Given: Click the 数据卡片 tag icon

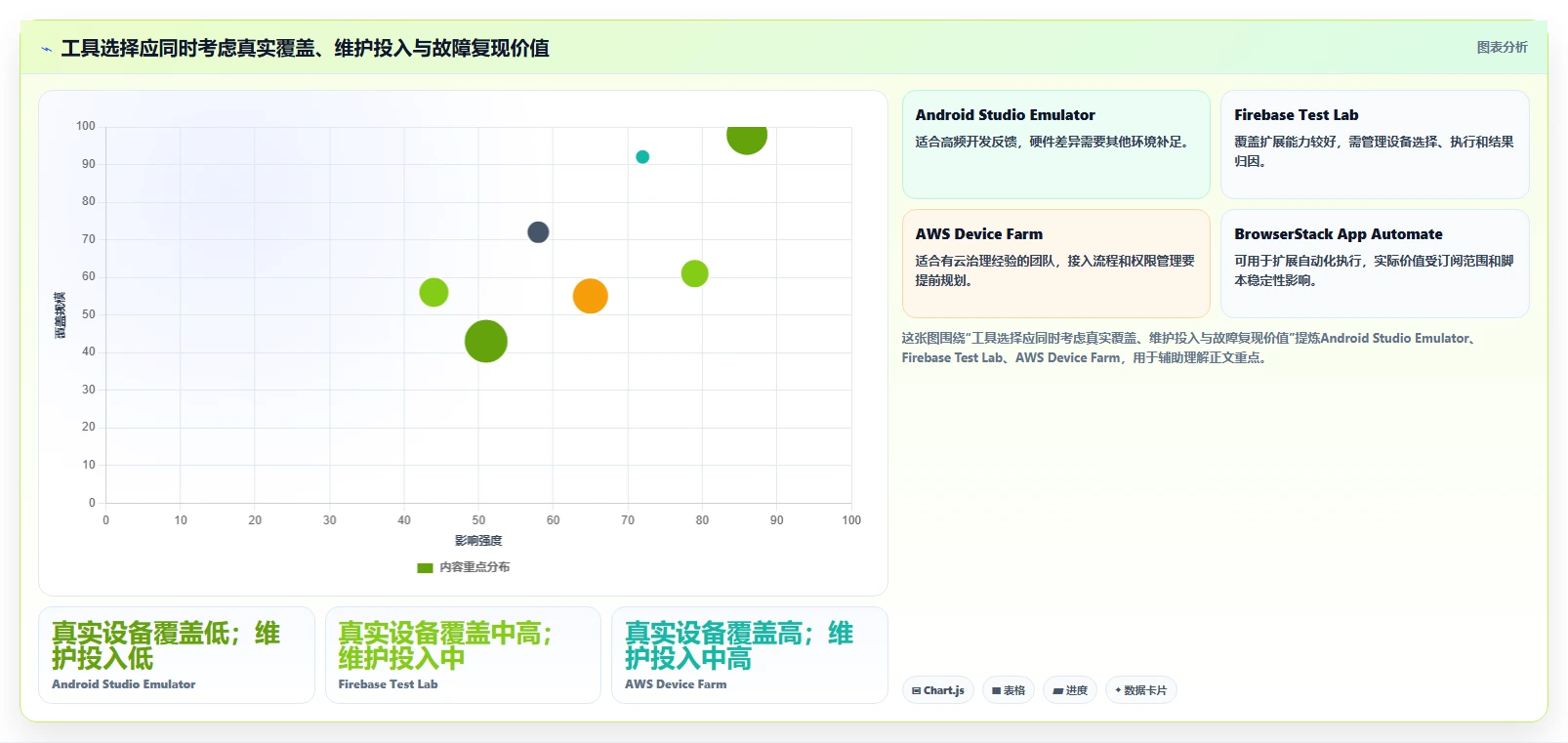Looking at the screenshot, I should point(1118,690).
